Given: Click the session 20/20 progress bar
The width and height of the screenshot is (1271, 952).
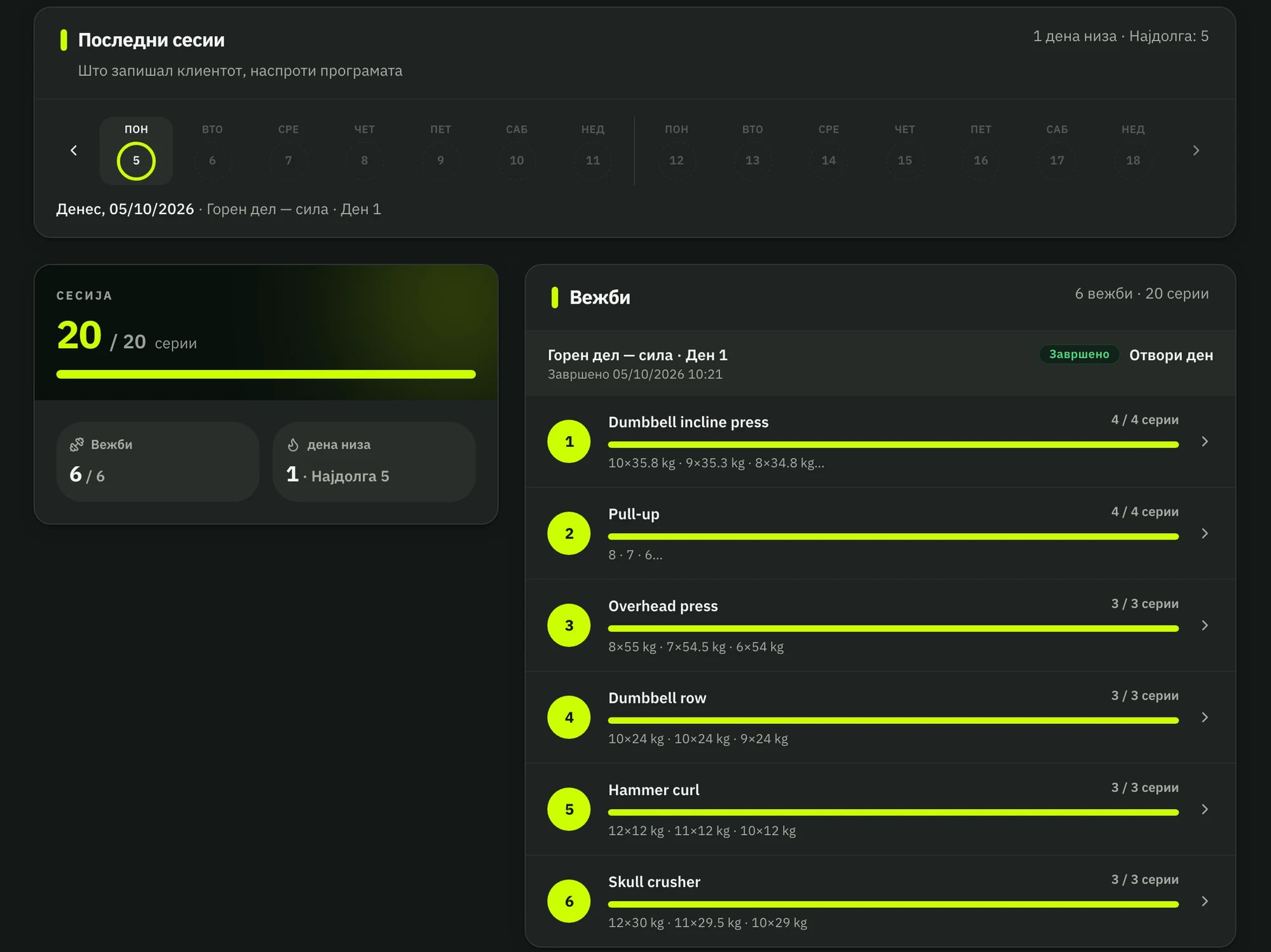Looking at the screenshot, I should click(266, 374).
